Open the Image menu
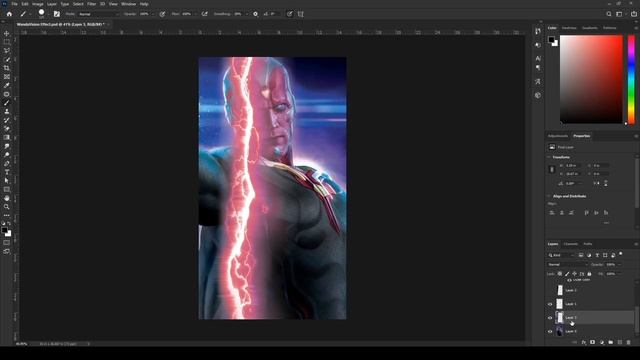This screenshot has height=360, width=640. click(x=38, y=4)
